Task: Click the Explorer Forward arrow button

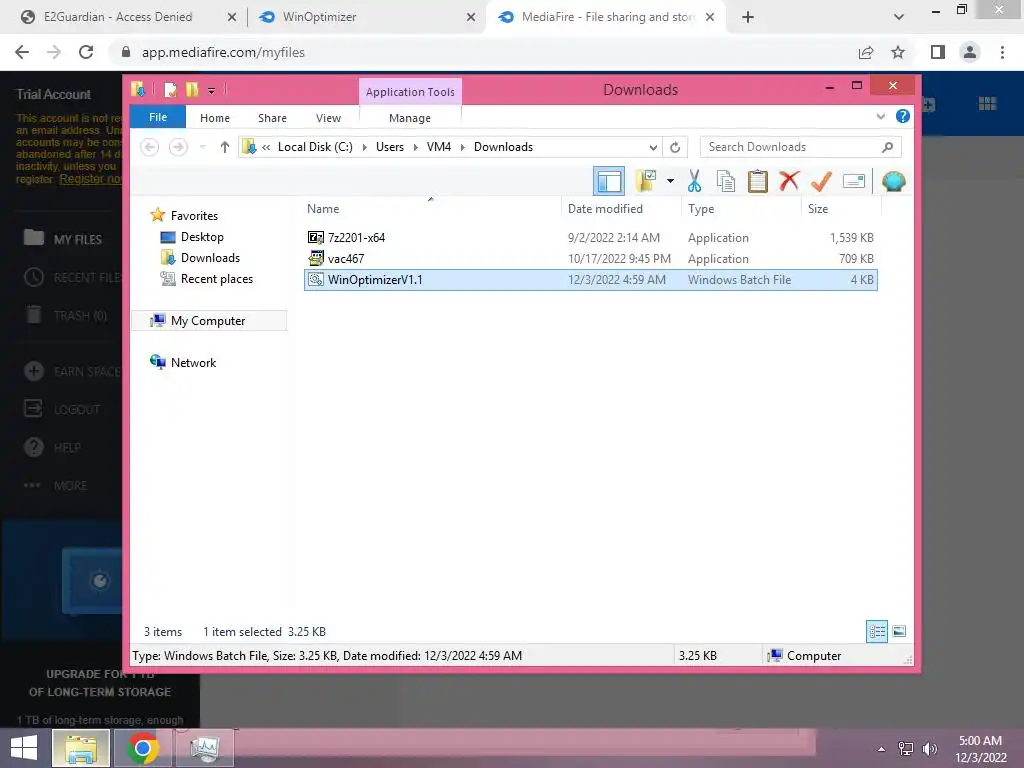Action: (178, 147)
